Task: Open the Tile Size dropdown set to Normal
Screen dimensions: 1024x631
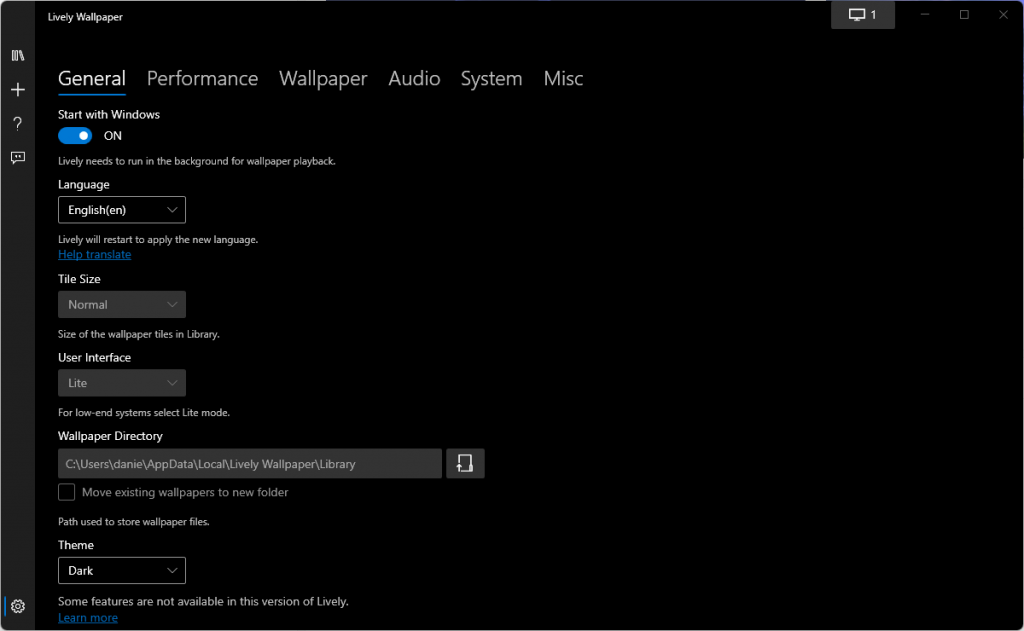Action: 122,304
